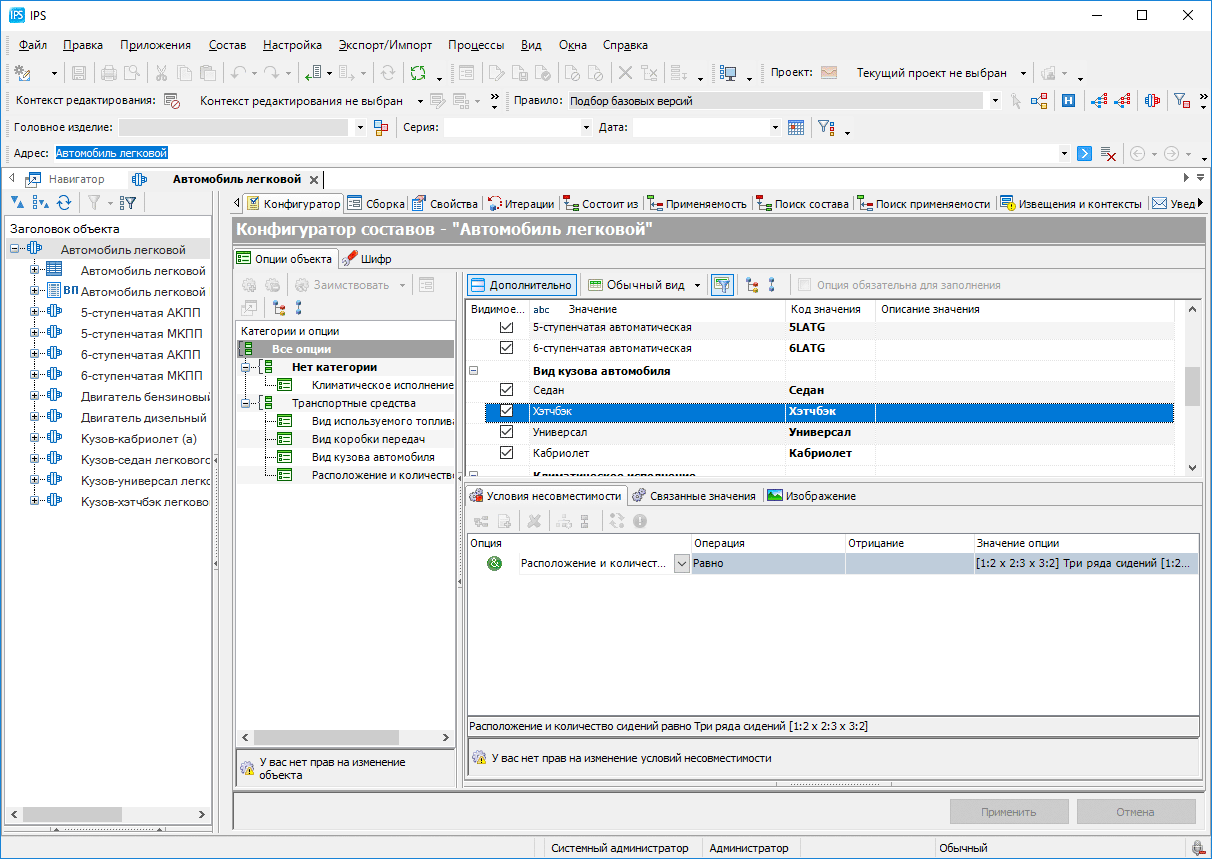Click the blue H icon in rule toolbar
This screenshot has width=1212, height=859.
click(1068, 101)
